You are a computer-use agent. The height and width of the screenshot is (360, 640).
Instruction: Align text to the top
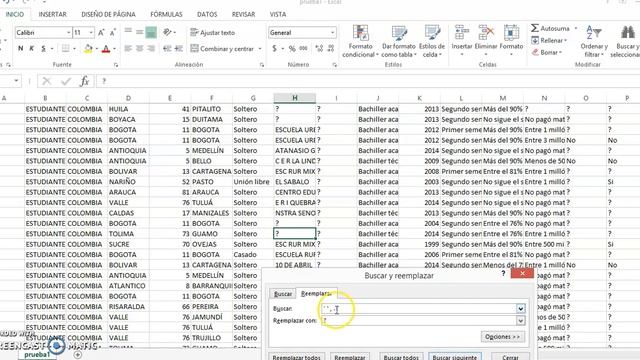tap(128, 32)
